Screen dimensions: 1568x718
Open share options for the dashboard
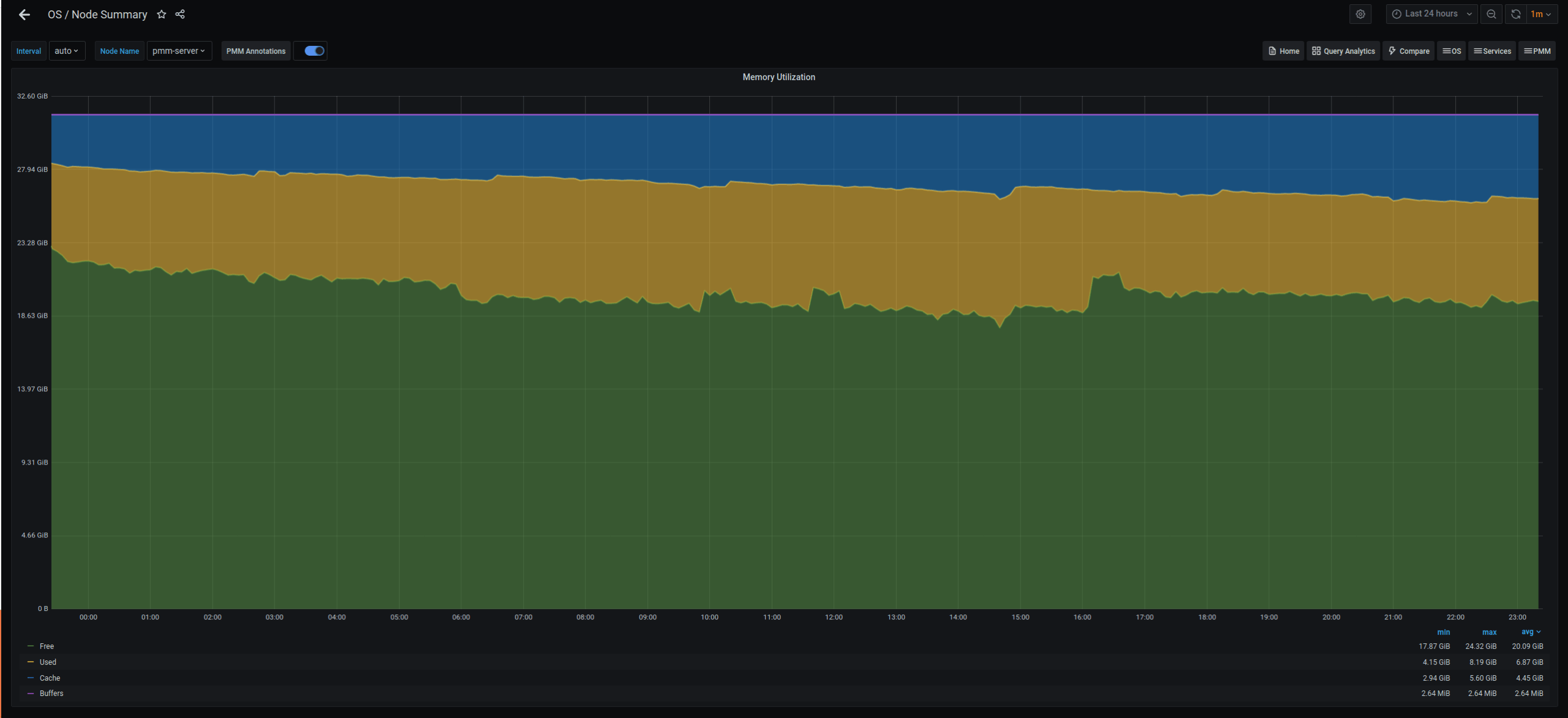[x=180, y=14]
